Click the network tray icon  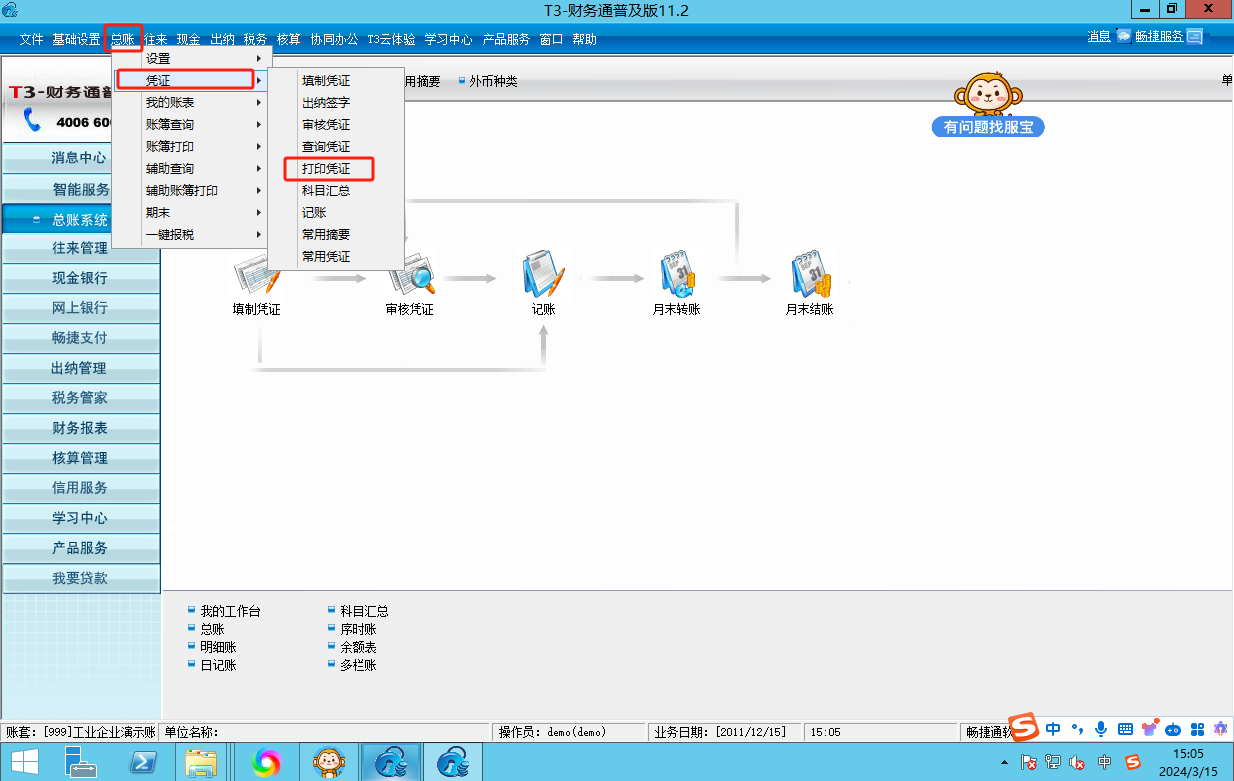point(1053,762)
